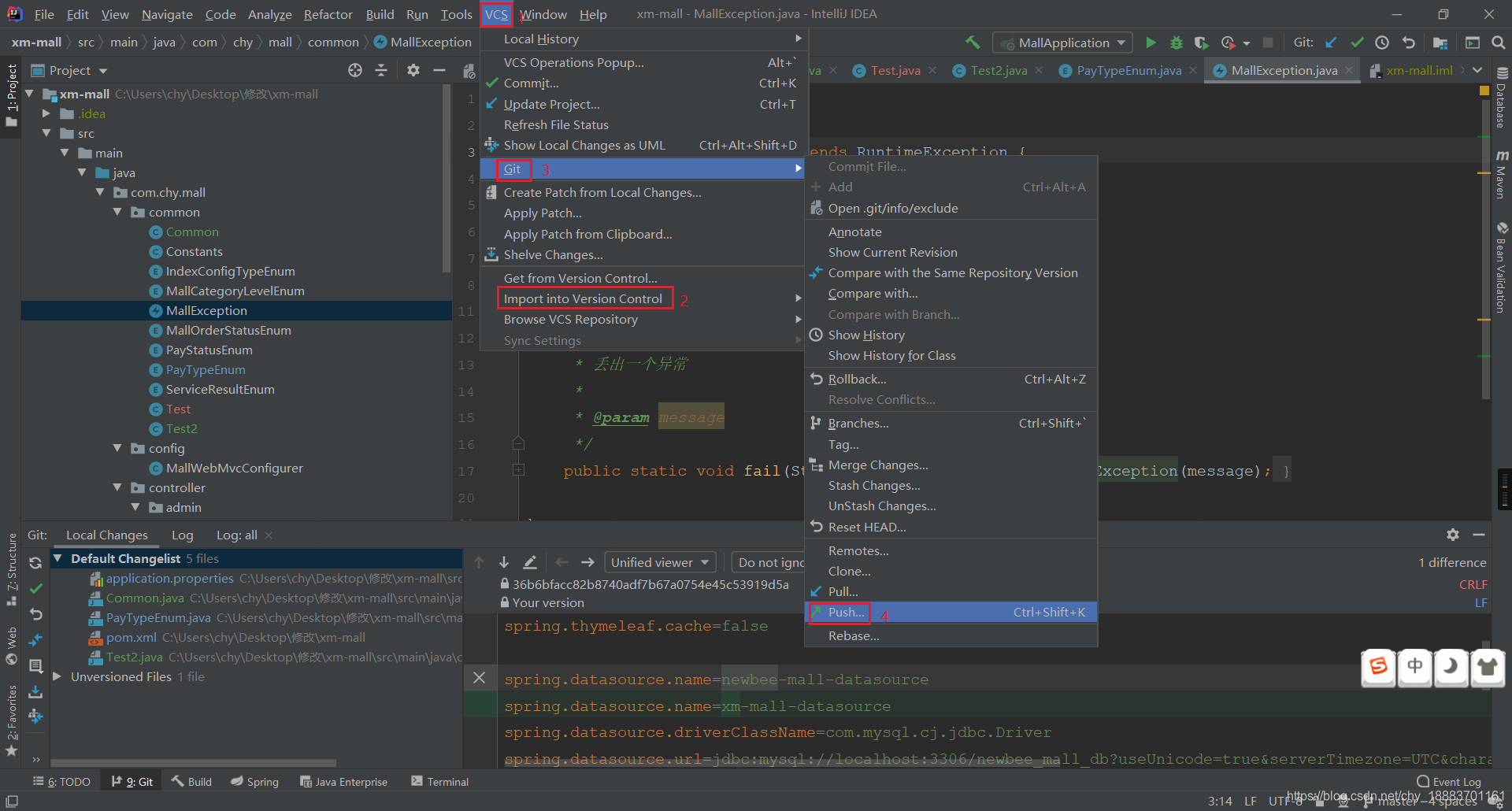This screenshot has height=811, width=1512.
Task: Click the Project Structure icon in toolbar
Action: [x=1440, y=43]
